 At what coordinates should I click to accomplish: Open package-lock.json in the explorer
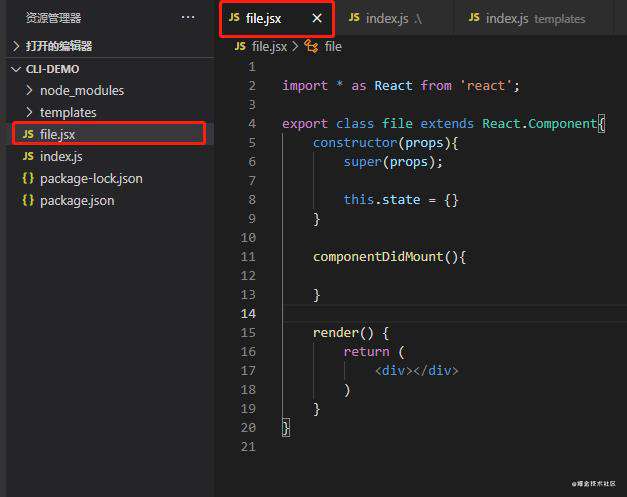tap(91, 178)
